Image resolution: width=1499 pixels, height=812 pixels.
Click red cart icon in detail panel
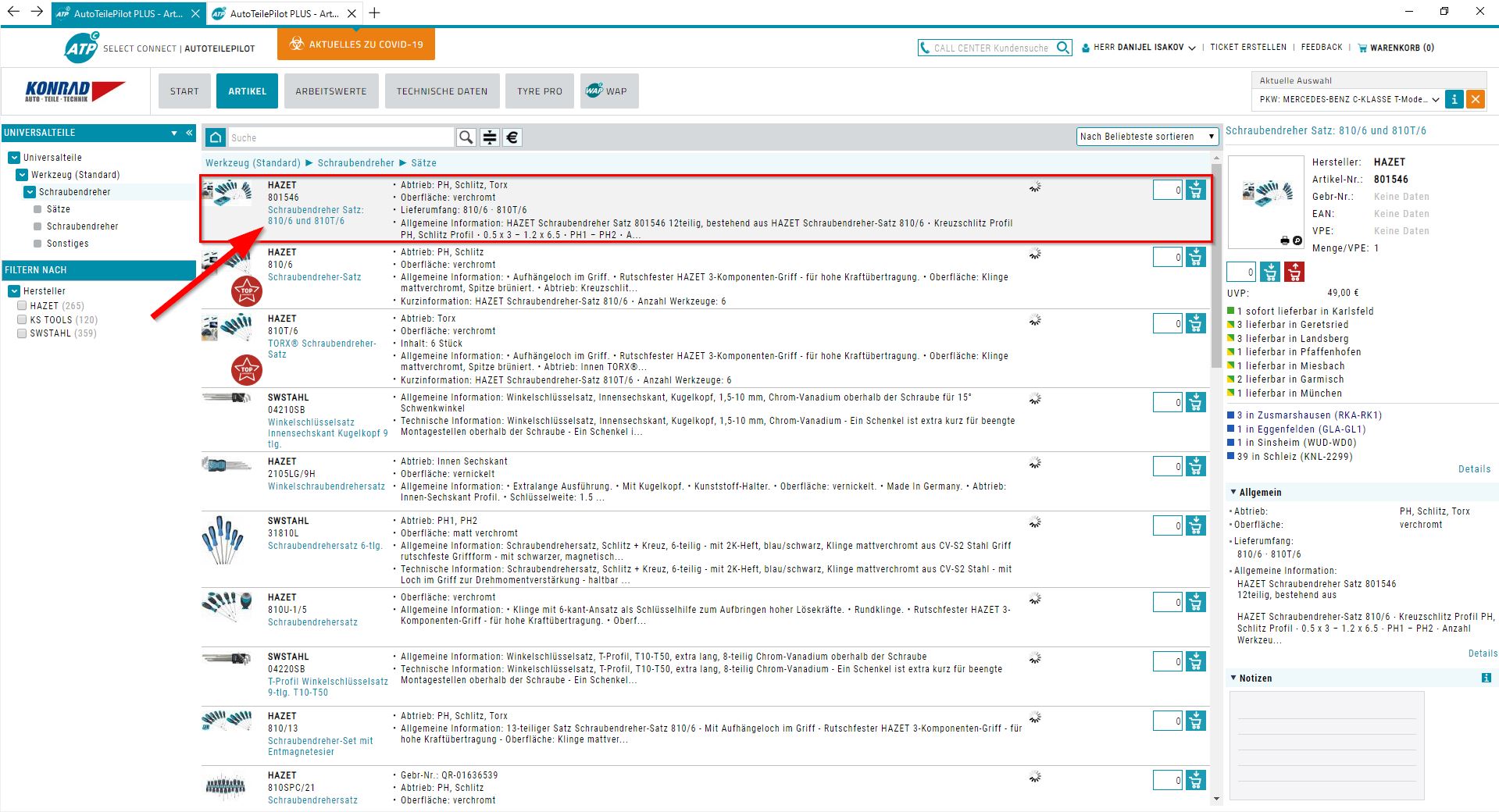click(x=1294, y=272)
